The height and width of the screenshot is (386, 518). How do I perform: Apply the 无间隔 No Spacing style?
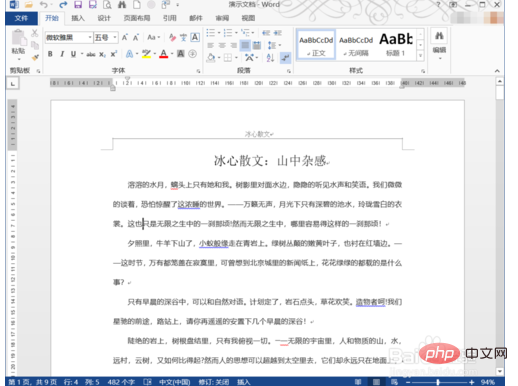pyautogui.click(x=356, y=45)
